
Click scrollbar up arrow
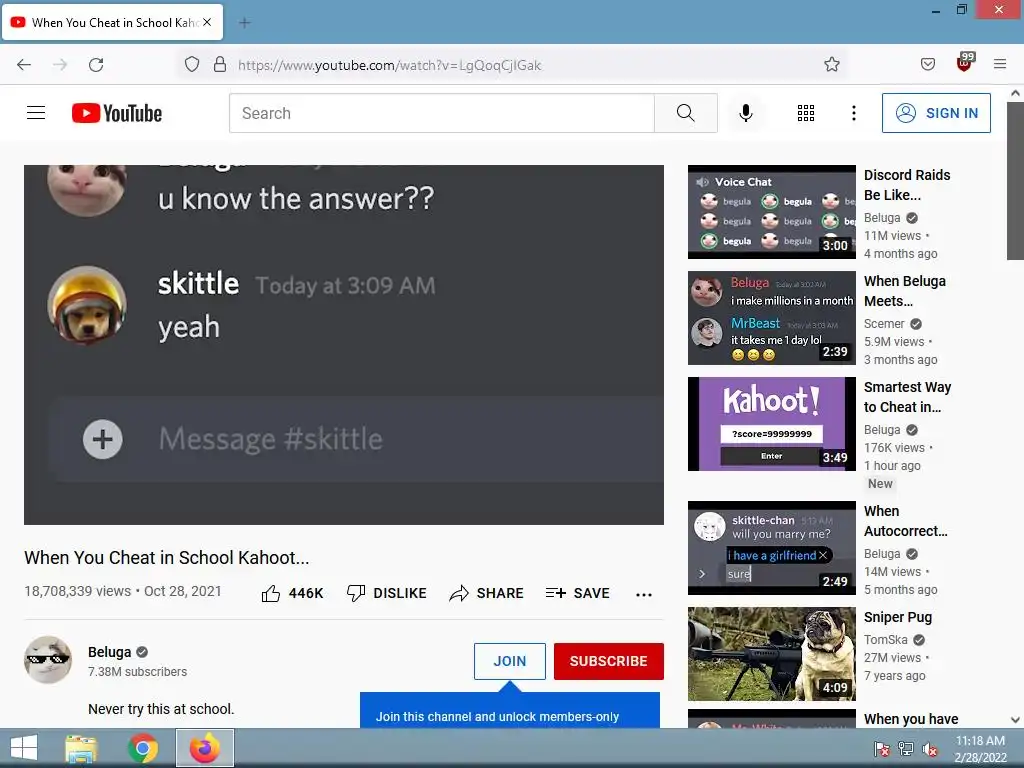click(x=1015, y=93)
